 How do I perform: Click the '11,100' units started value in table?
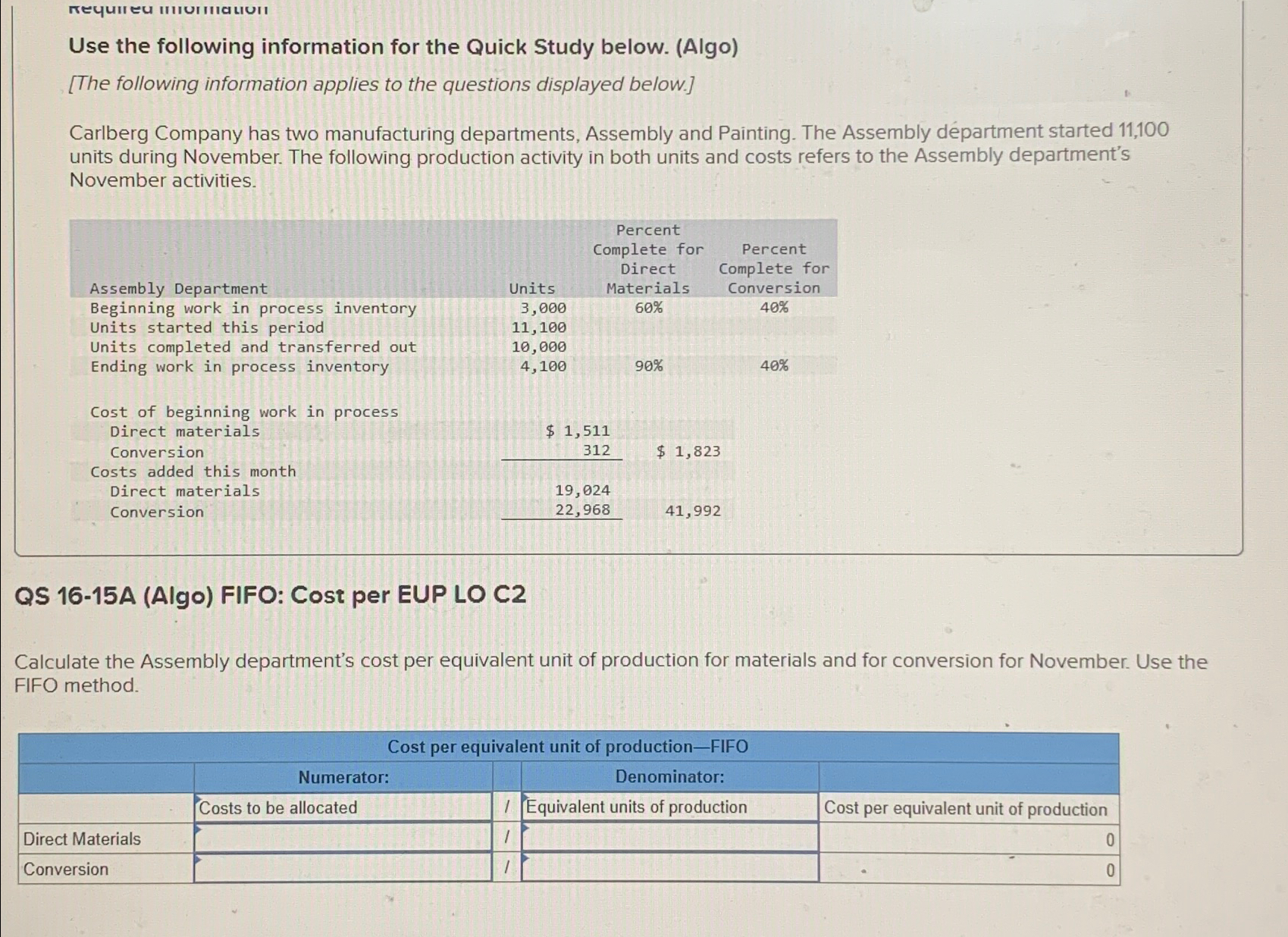click(x=538, y=327)
